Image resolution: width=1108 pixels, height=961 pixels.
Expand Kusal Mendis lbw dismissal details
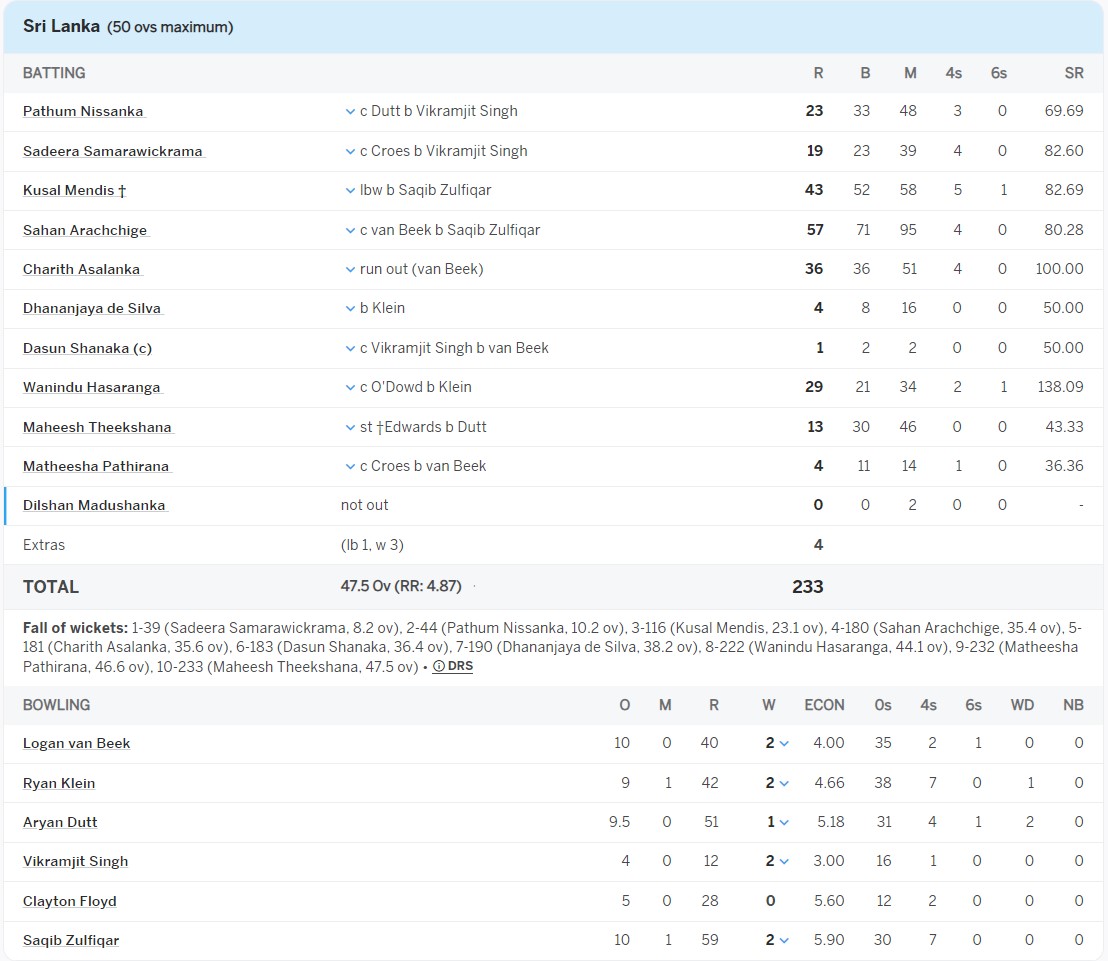(x=350, y=191)
